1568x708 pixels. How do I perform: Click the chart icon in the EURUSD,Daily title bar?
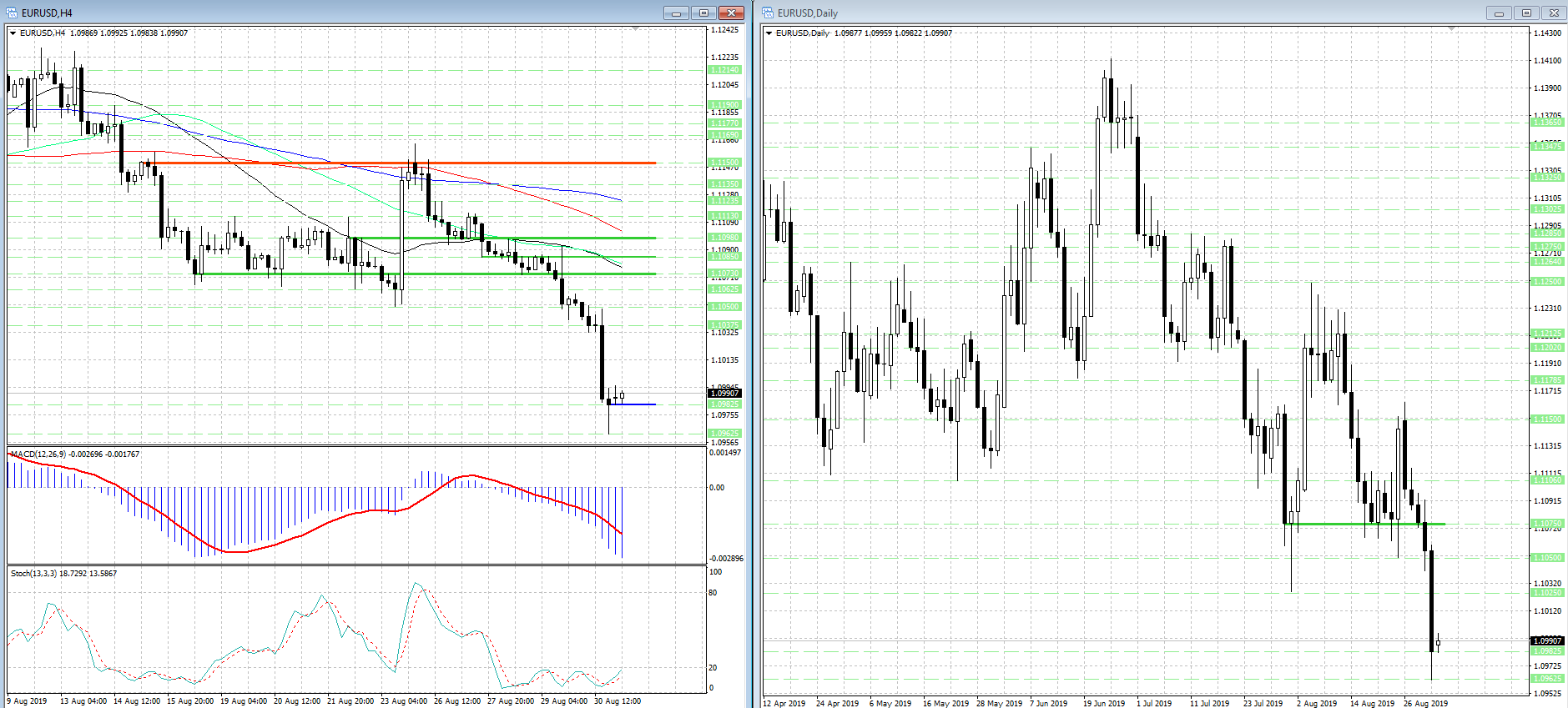[768, 13]
